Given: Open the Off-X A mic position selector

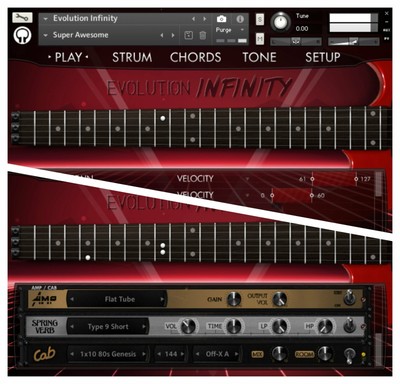Looking at the screenshot, I should tap(217, 354).
